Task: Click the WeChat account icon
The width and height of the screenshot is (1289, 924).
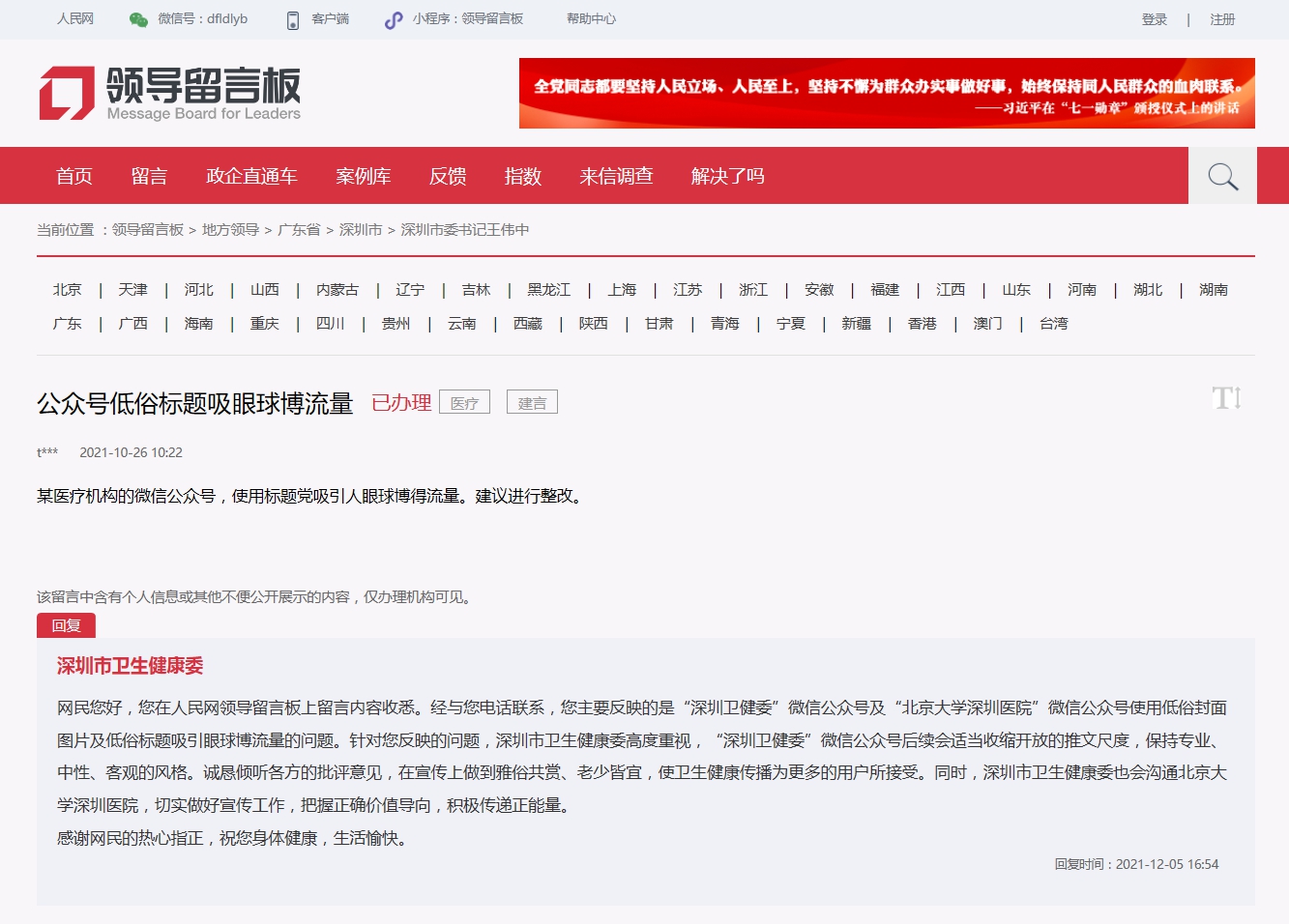Action: pyautogui.click(x=138, y=19)
